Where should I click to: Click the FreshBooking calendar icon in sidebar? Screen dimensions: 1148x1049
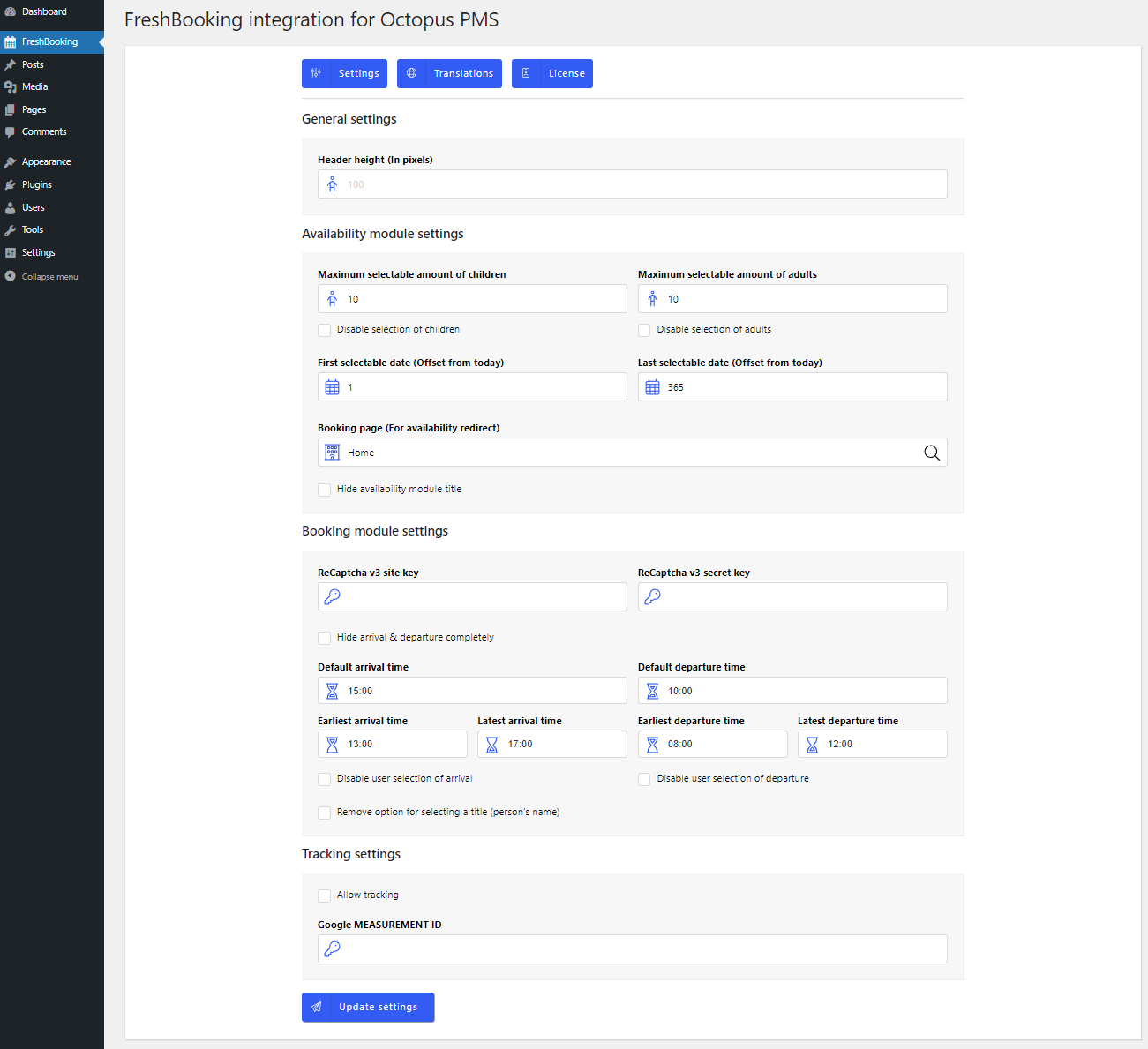11,42
